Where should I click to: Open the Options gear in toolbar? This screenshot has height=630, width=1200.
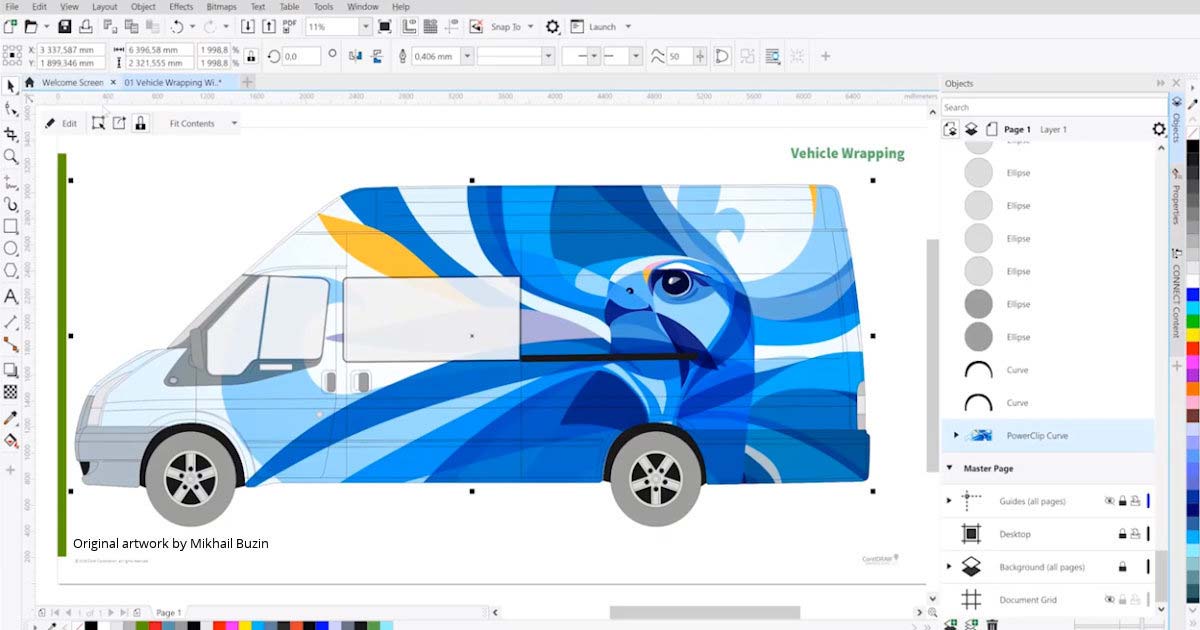click(x=552, y=27)
